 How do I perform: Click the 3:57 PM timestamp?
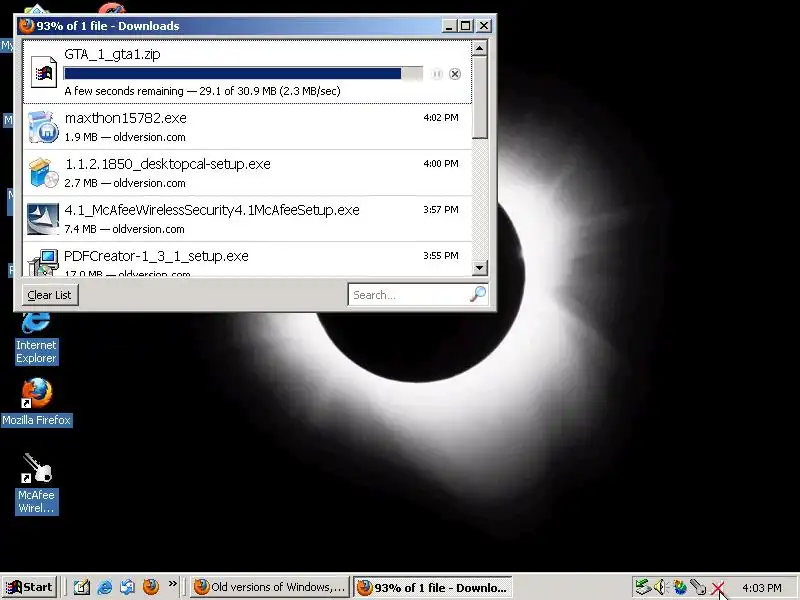click(x=441, y=209)
